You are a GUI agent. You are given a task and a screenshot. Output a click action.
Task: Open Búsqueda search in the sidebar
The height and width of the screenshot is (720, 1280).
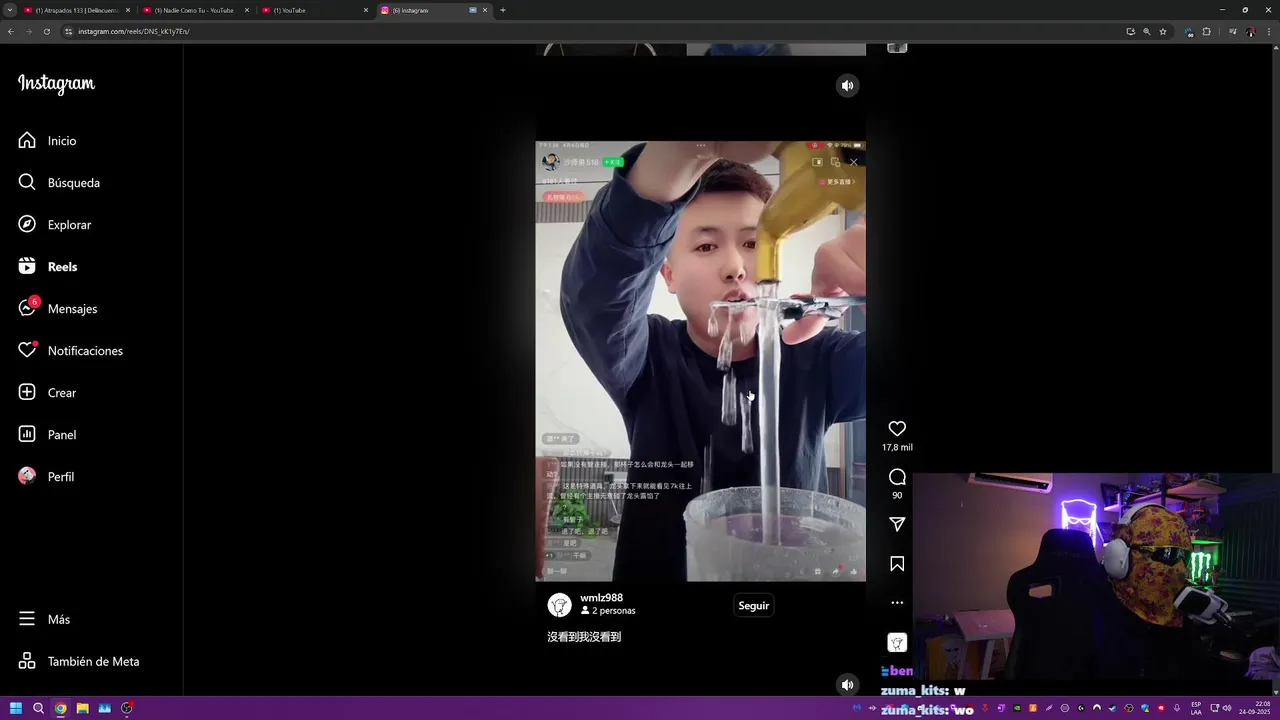coord(59,183)
